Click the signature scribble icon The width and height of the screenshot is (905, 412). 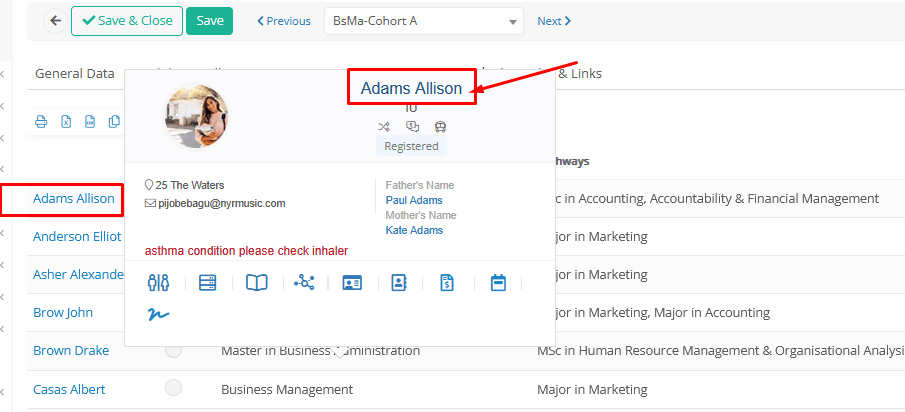click(x=158, y=314)
